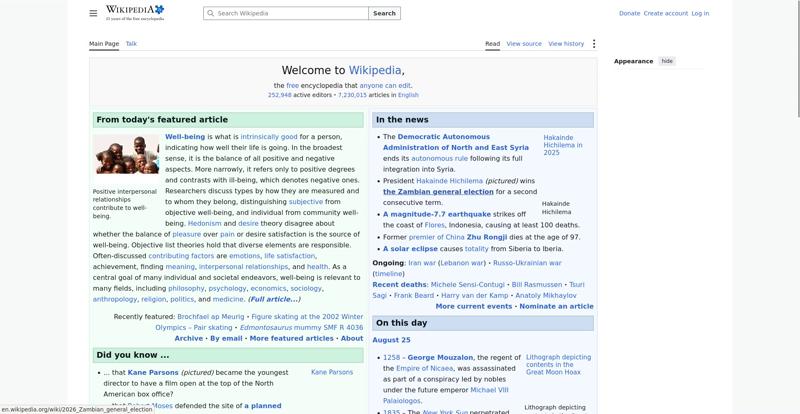Open the View history tab
The width and height of the screenshot is (800, 414).
point(566,44)
